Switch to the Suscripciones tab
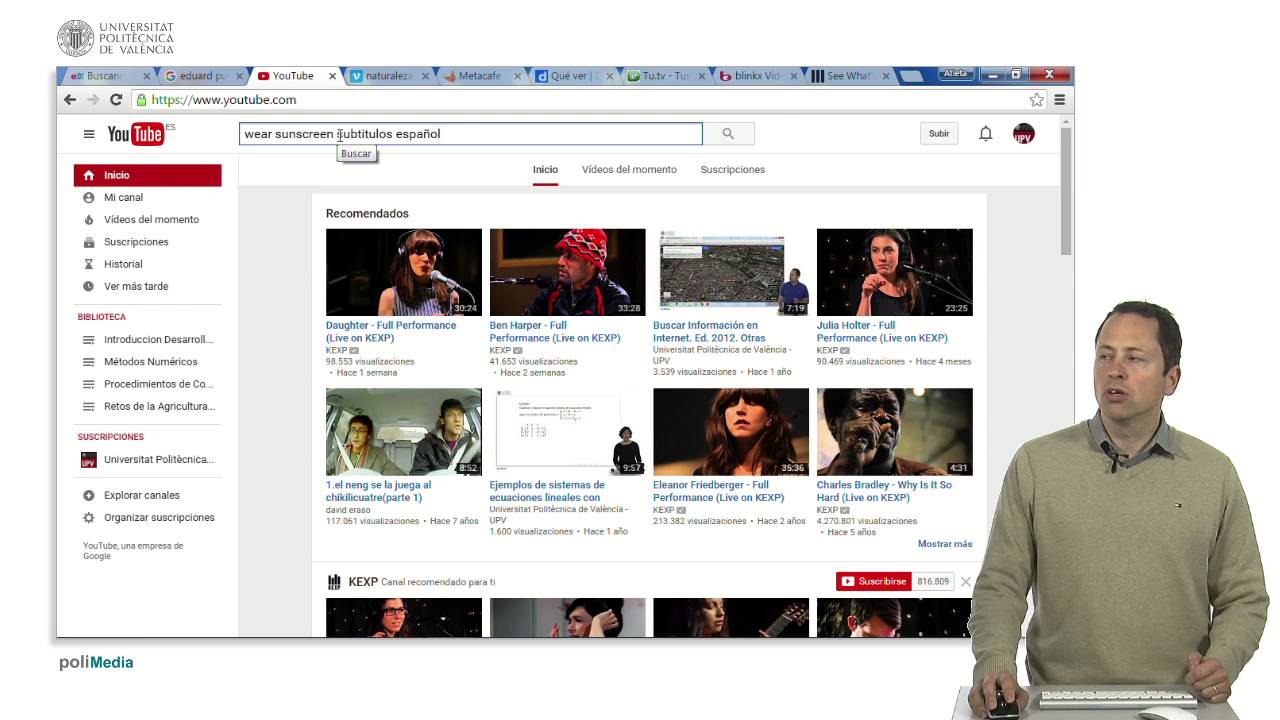The width and height of the screenshot is (1280, 720). 733,170
